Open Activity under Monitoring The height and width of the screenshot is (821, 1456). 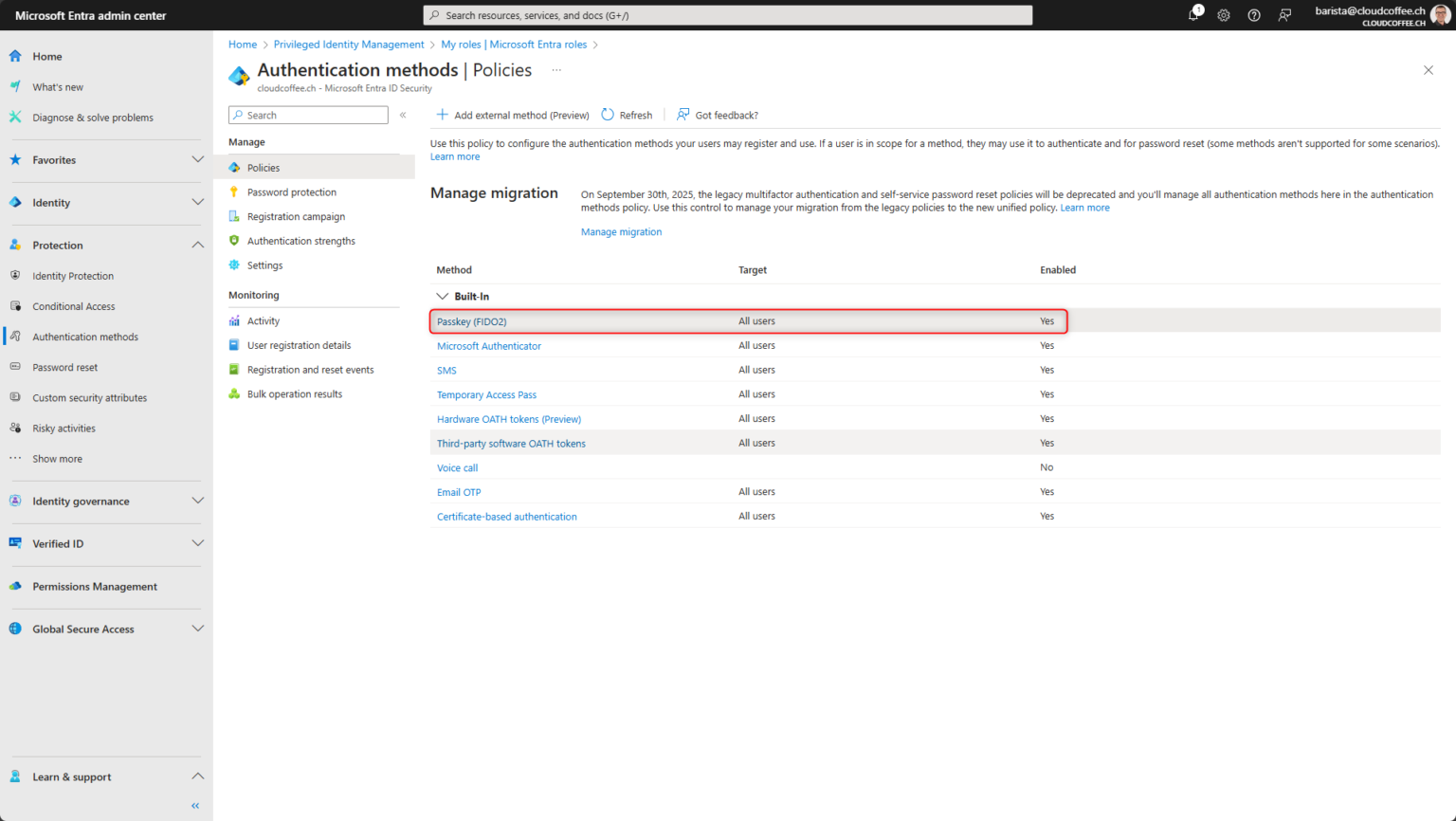click(x=264, y=320)
